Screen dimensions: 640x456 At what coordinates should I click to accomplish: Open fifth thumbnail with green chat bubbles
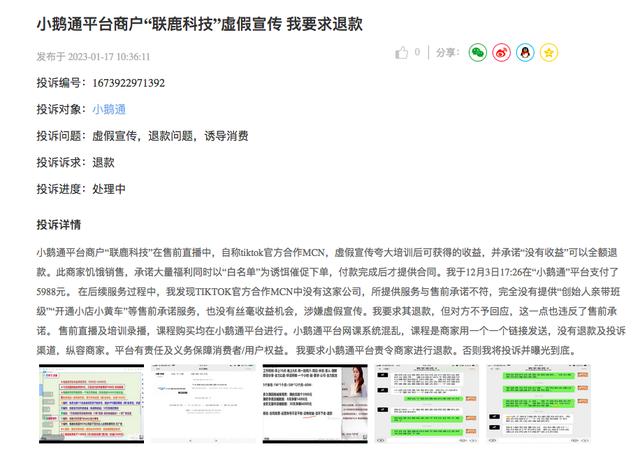pyautogui.click(x=538, y=404)
